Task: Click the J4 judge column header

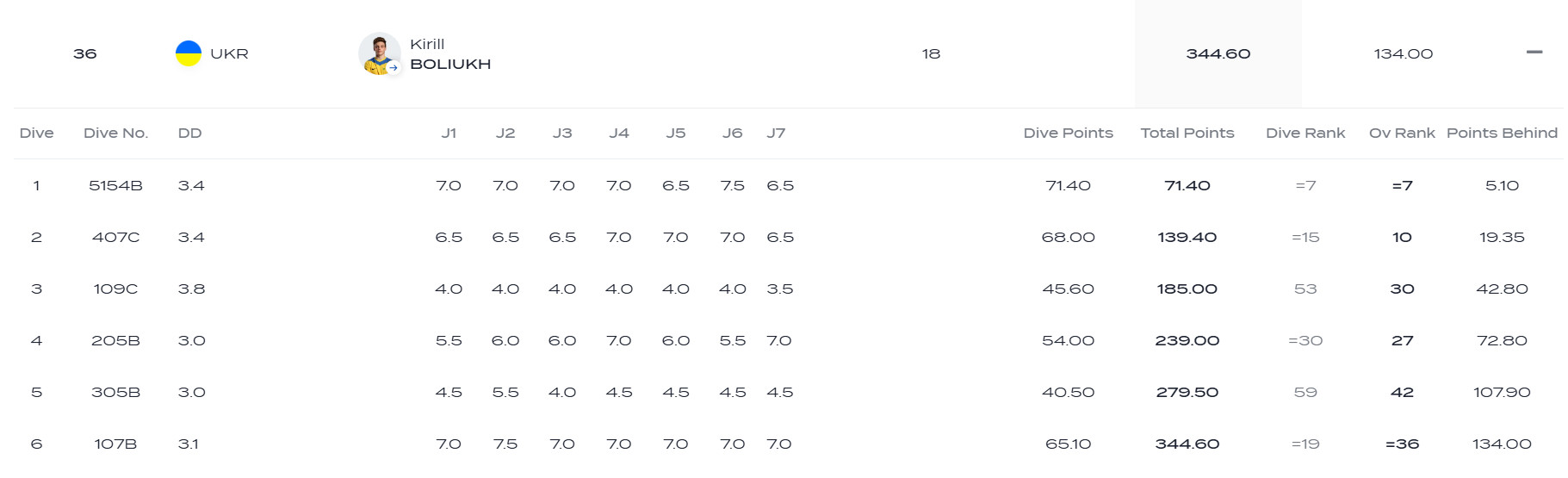Action: click(x=618, y=133)
